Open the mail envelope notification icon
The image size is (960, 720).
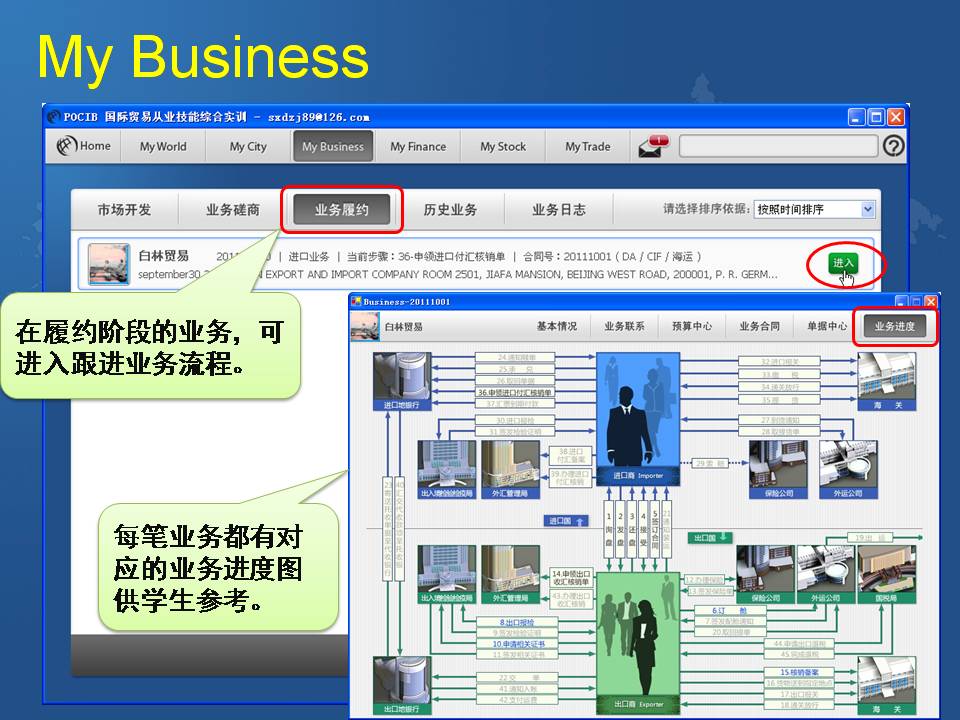coord(652,146)
